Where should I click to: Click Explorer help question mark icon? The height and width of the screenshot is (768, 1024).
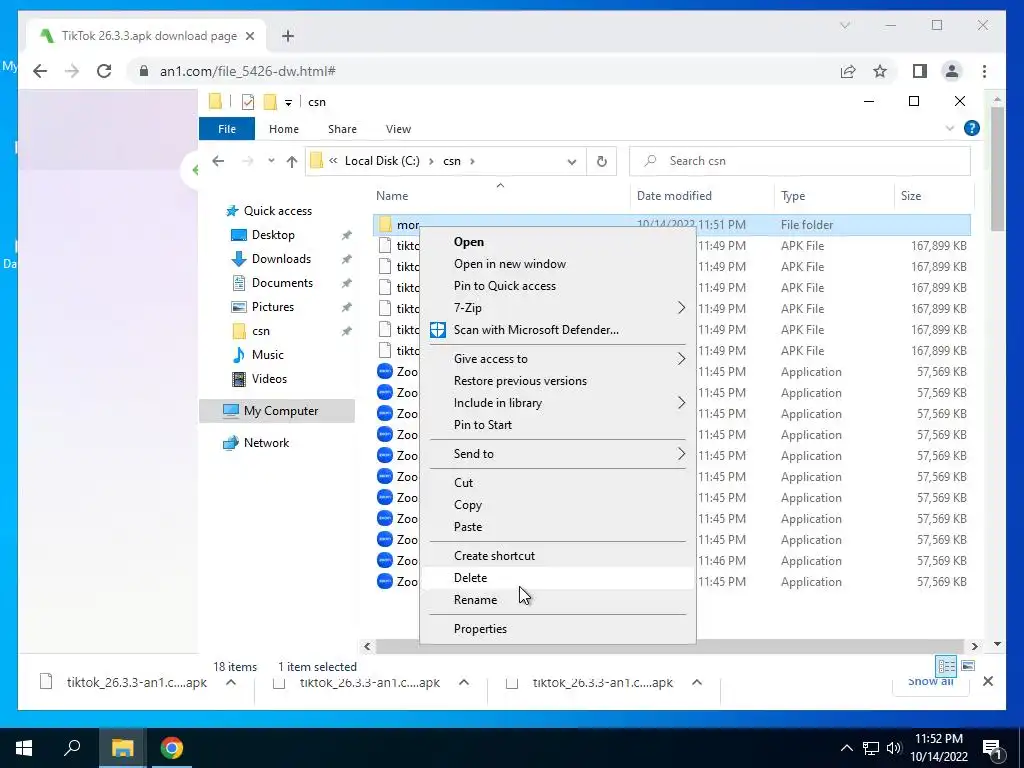(x=971, y=129)
